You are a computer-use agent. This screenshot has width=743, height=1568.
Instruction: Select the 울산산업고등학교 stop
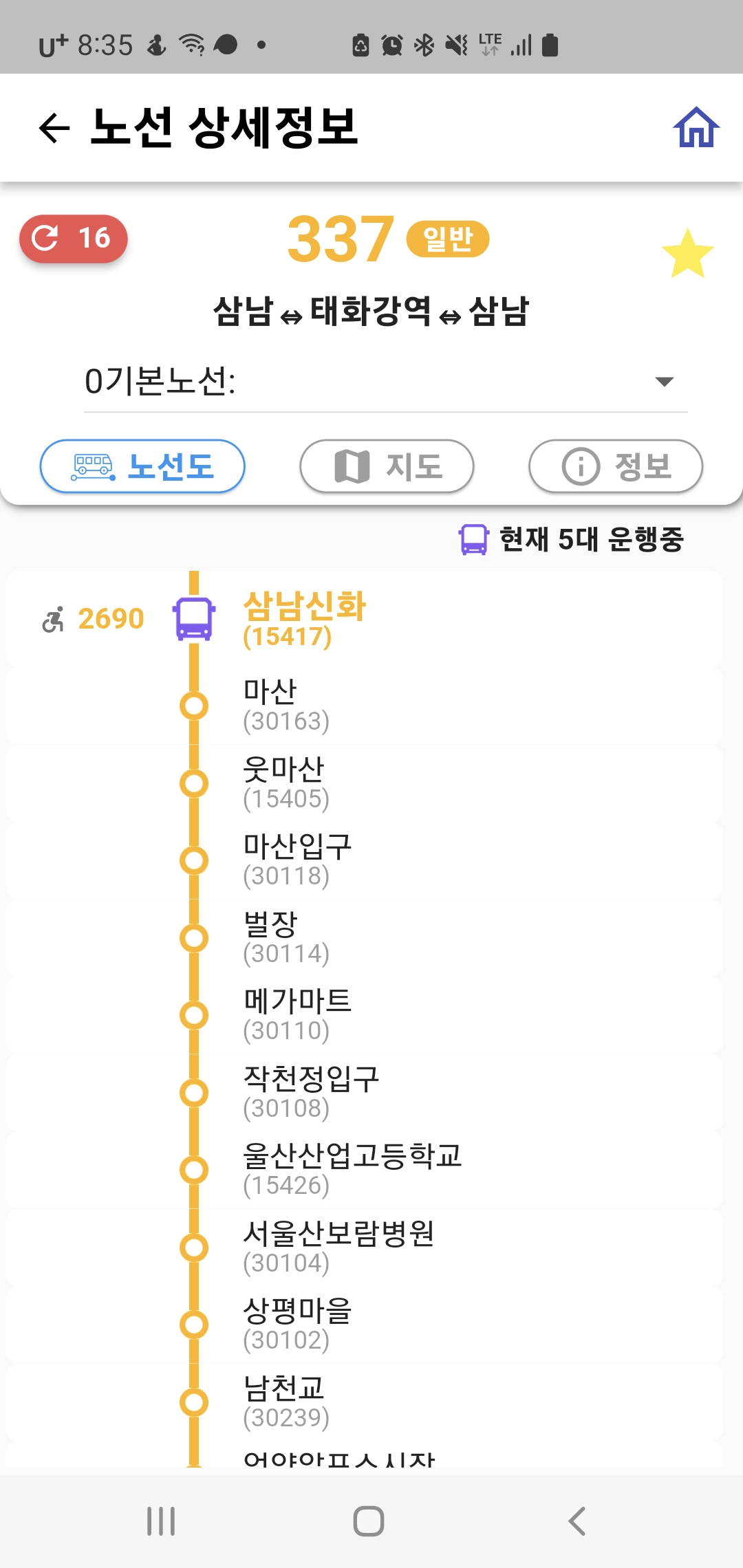[352, 1169]
